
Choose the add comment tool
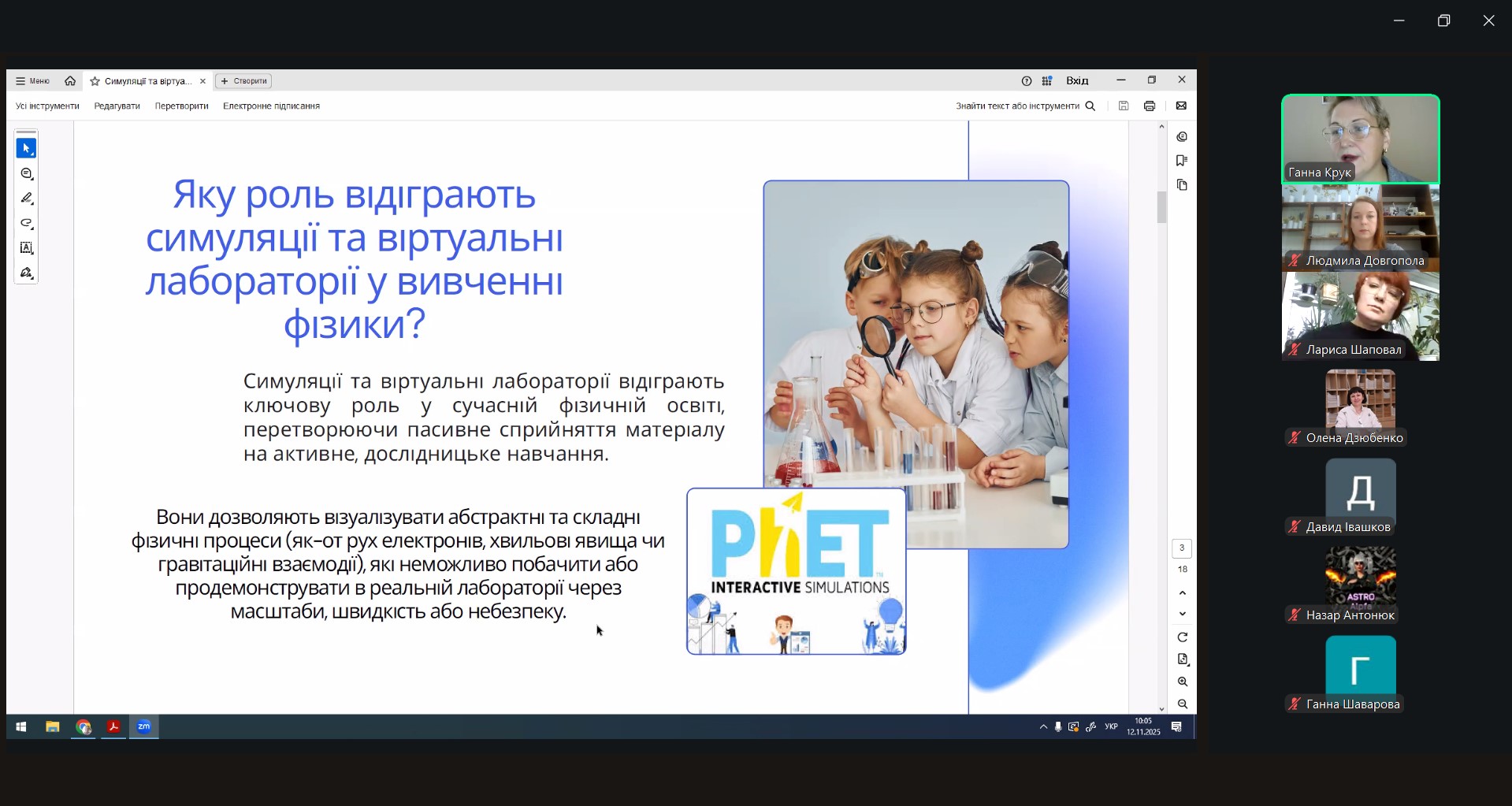coord(26,173)
